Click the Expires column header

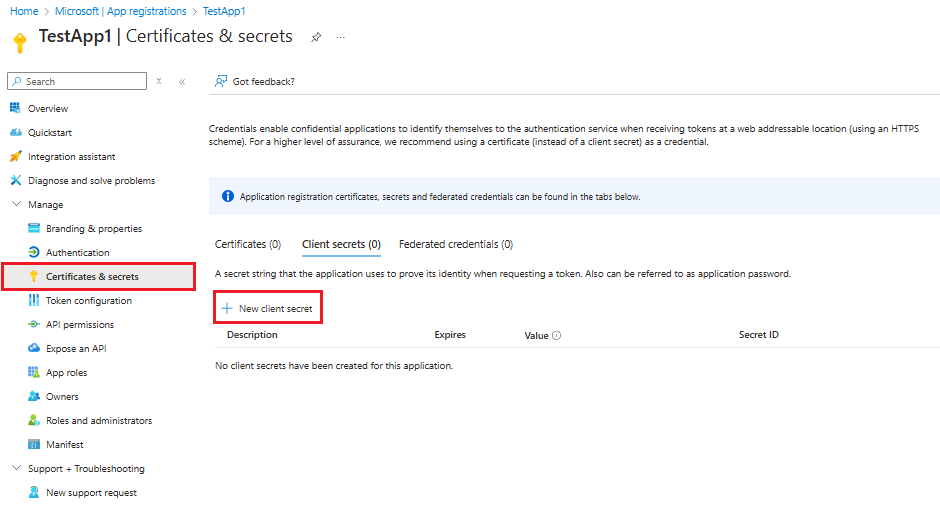(450, 334)
